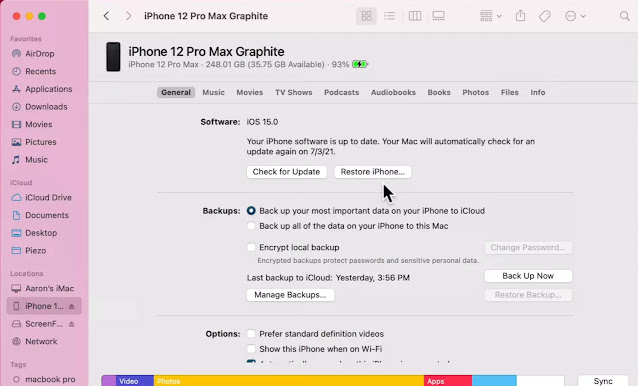Switch to the Books tab
This screenshot has width=638, height=386.
click(439, 92)
